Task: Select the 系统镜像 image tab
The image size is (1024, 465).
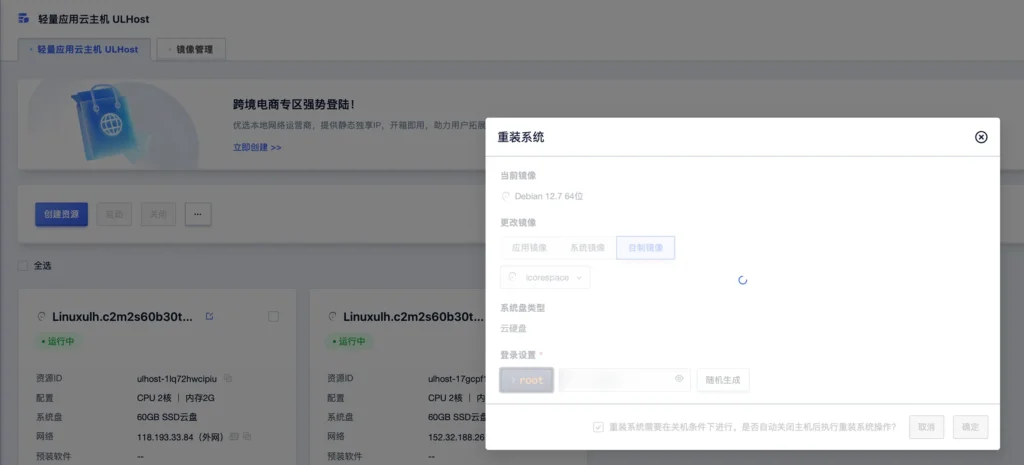Action: coord(587,247)
